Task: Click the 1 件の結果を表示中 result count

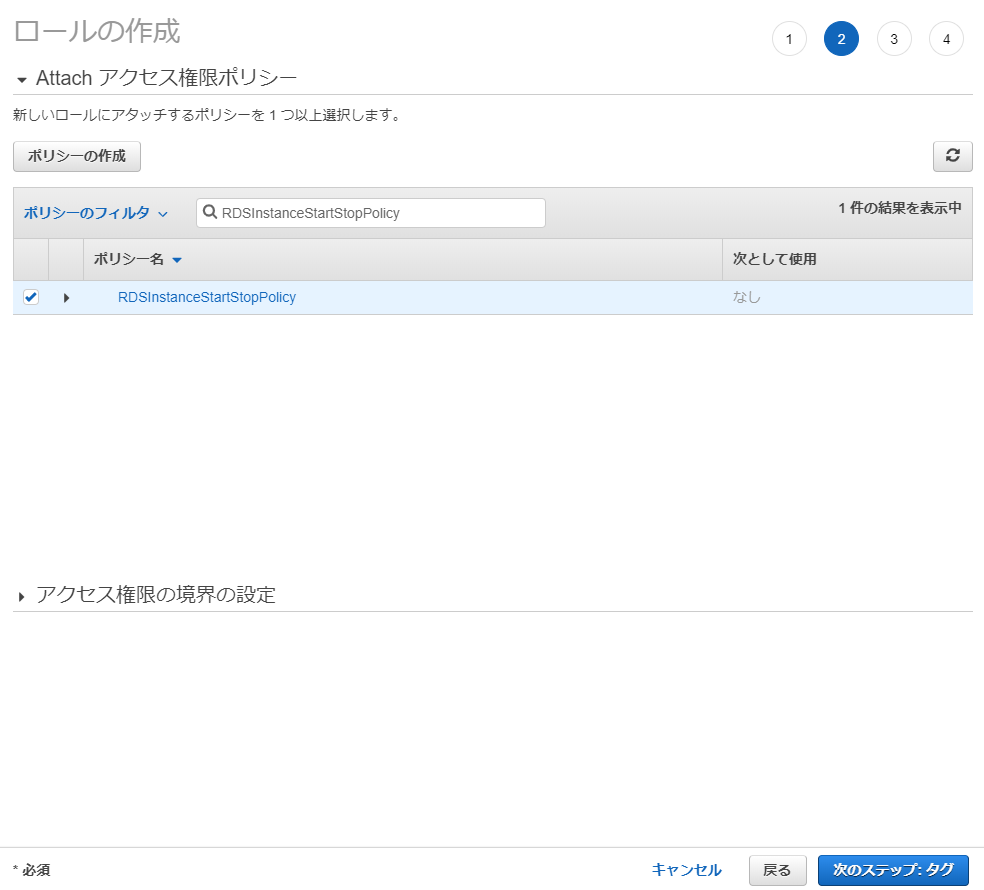Action: [900, 208]
